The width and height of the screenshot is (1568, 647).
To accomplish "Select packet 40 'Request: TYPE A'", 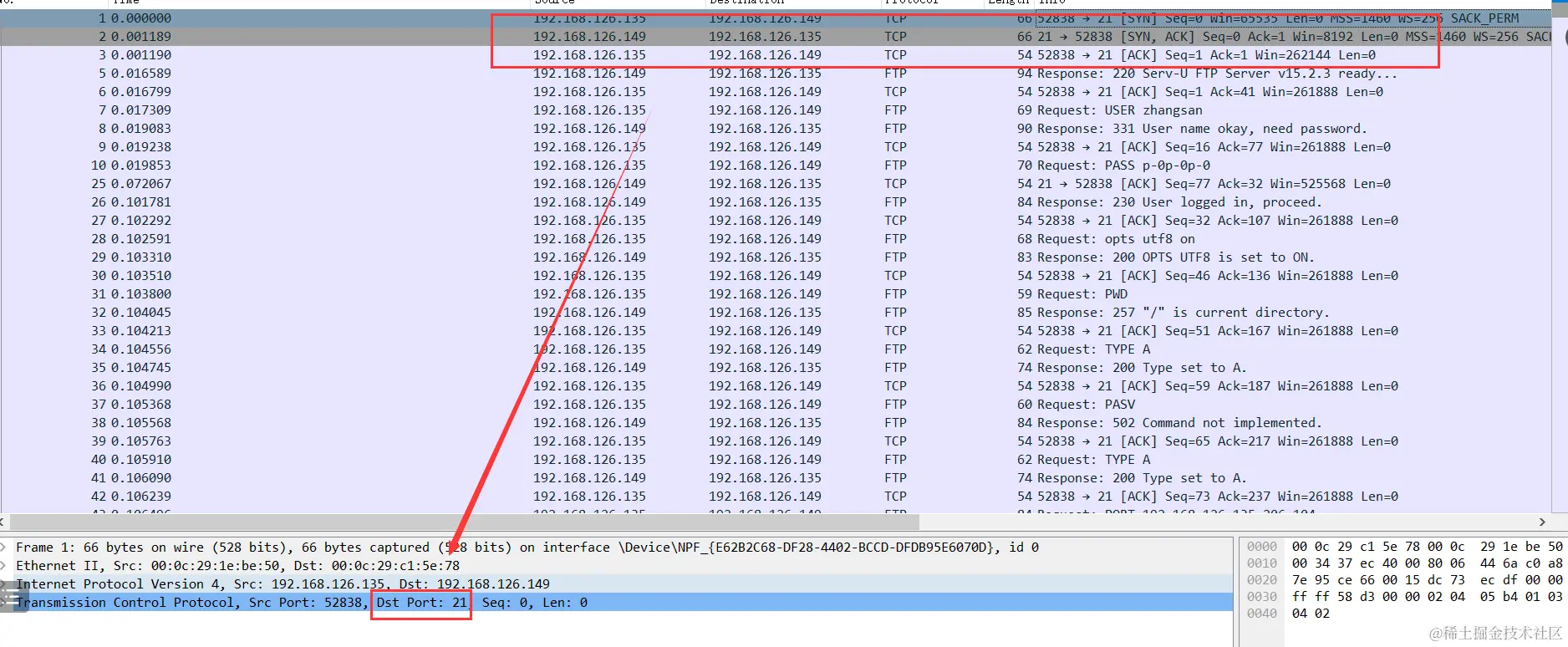I will click(x=777, y=460).
